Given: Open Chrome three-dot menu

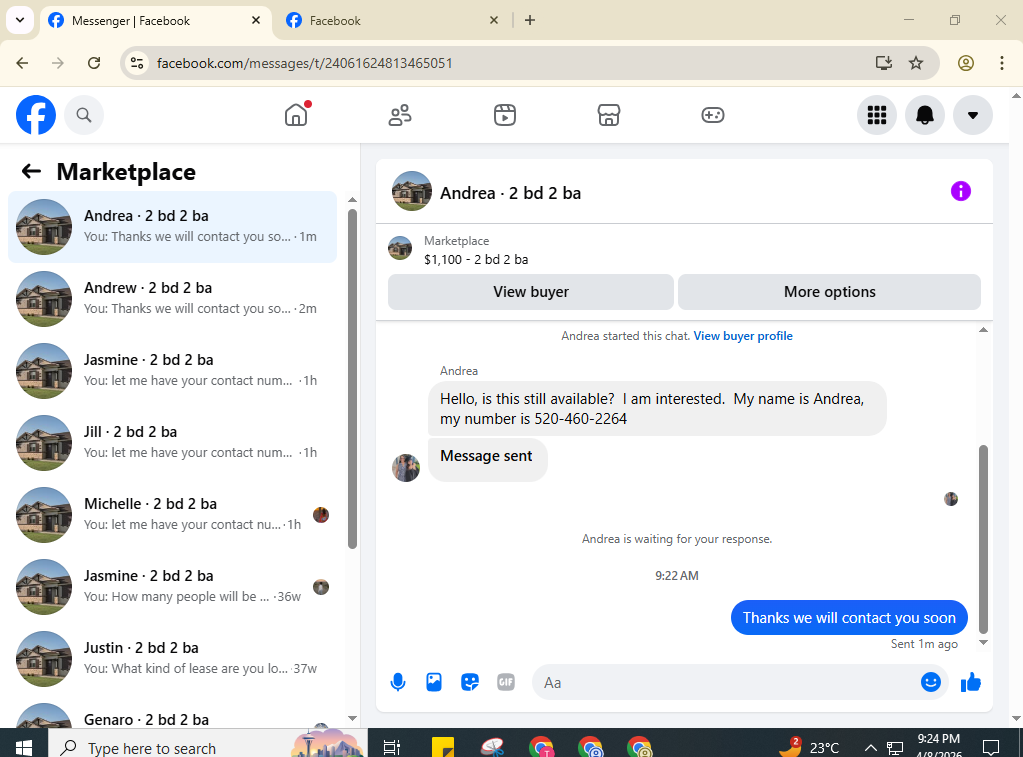Looking at the screenshot, I should (1001, 63).
